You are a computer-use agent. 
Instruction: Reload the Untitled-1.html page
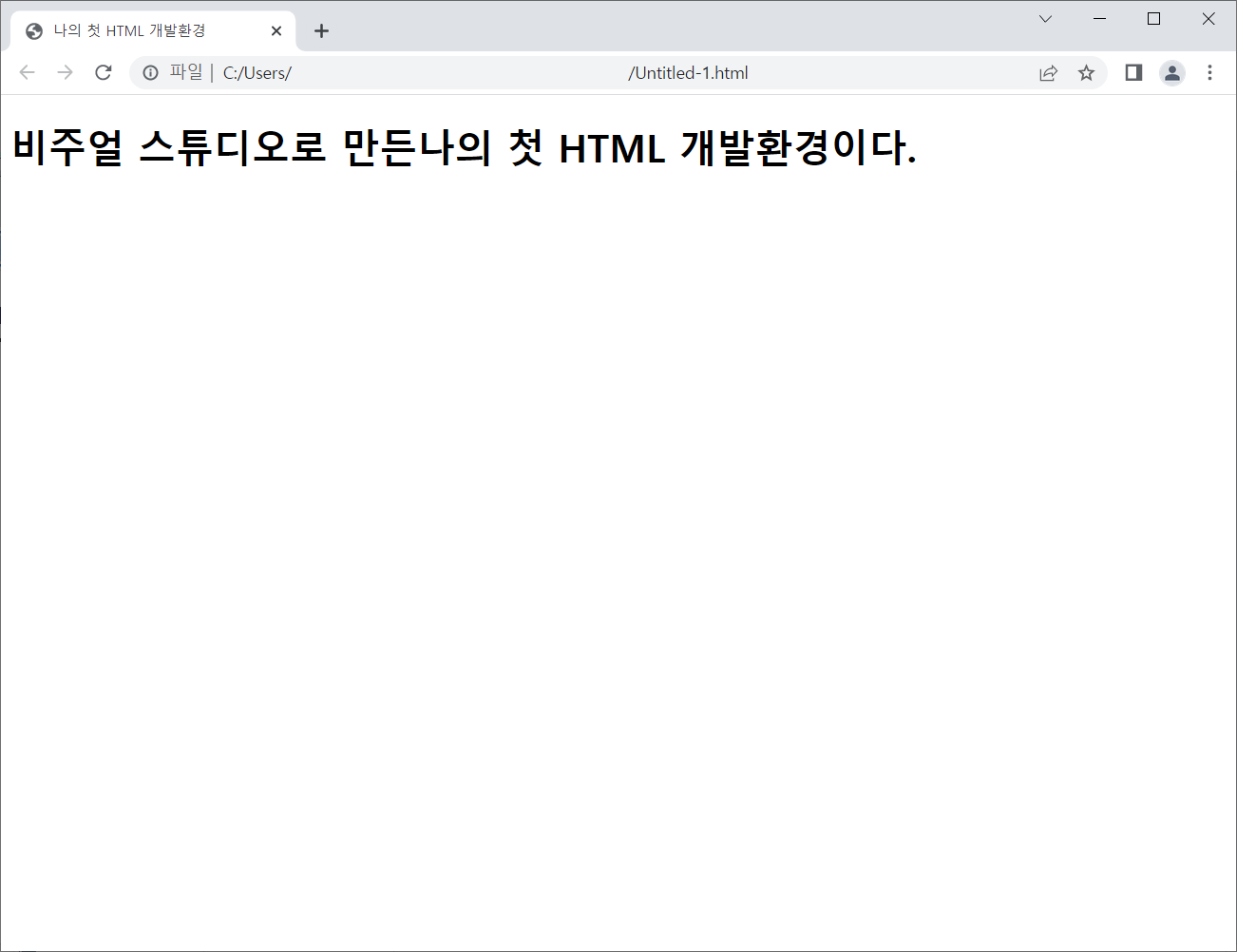[104, 73]
